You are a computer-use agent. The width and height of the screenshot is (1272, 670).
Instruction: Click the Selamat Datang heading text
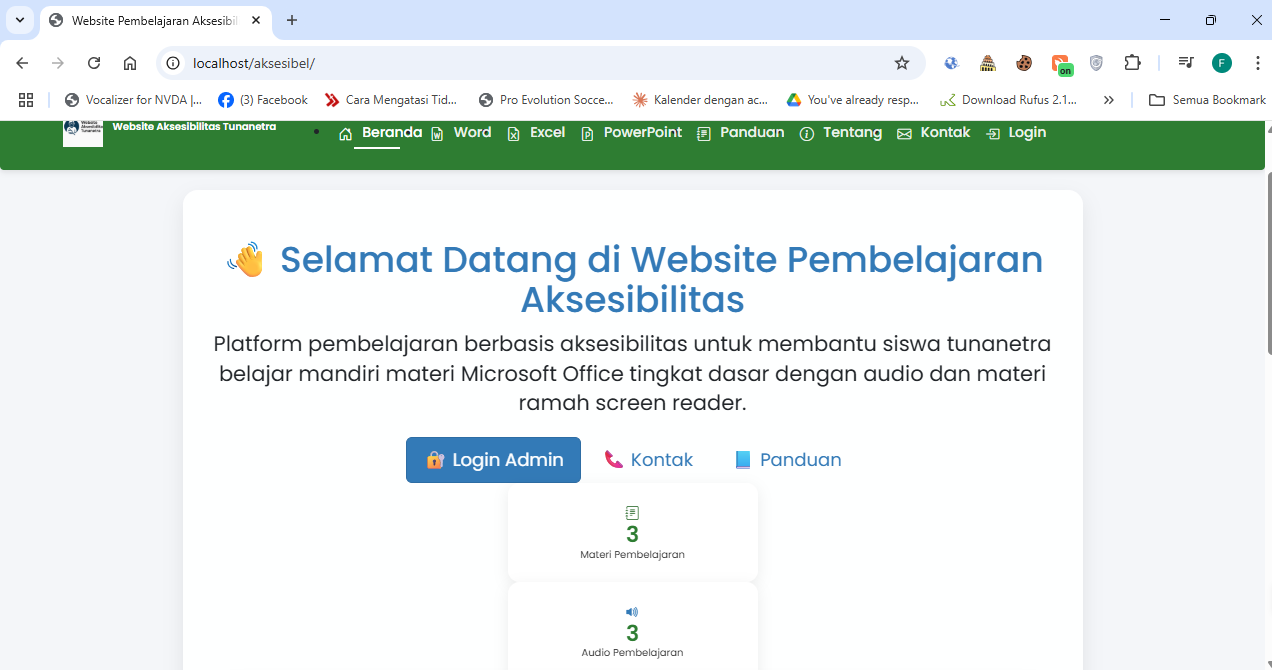634,279
